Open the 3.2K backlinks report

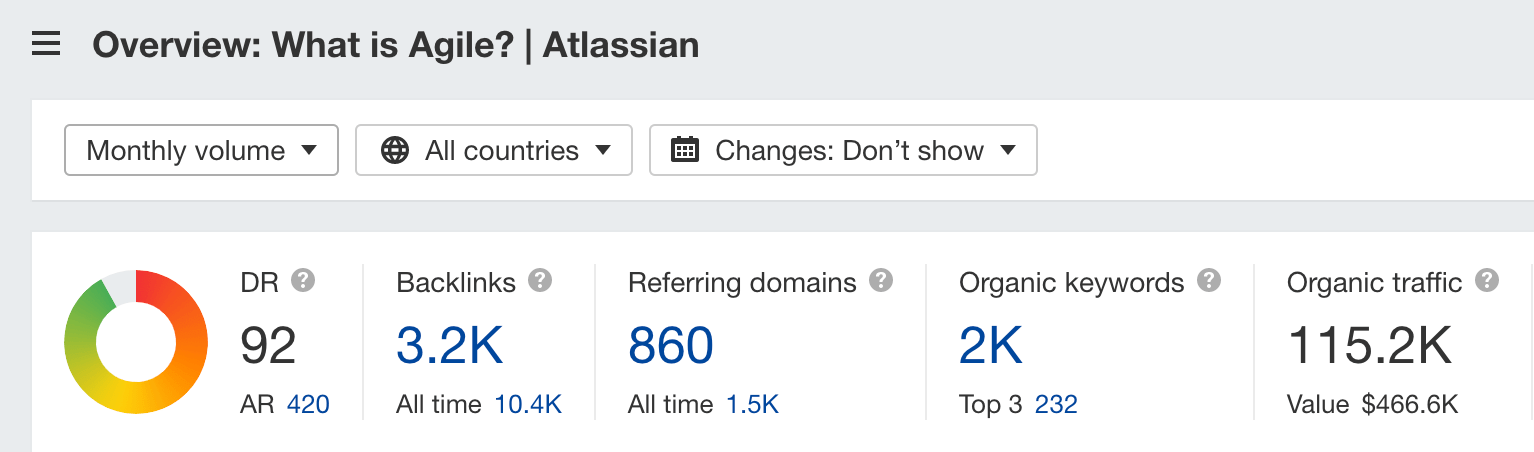pyautogui.click(x=450, y=346)
